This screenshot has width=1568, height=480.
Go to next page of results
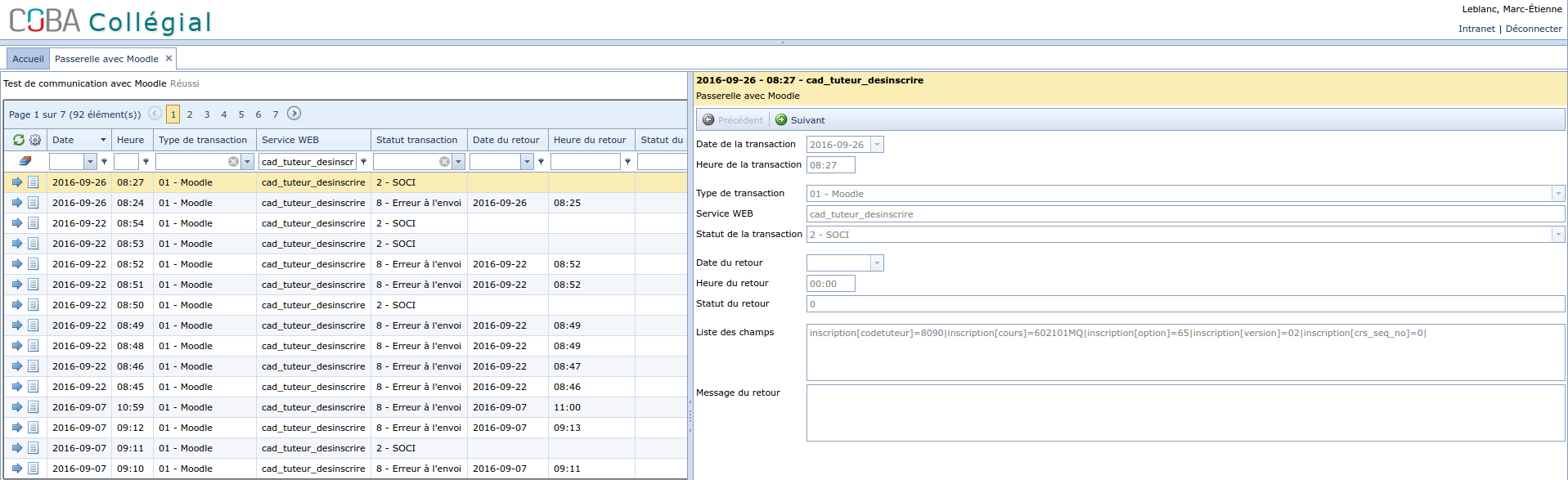point(294,114)
